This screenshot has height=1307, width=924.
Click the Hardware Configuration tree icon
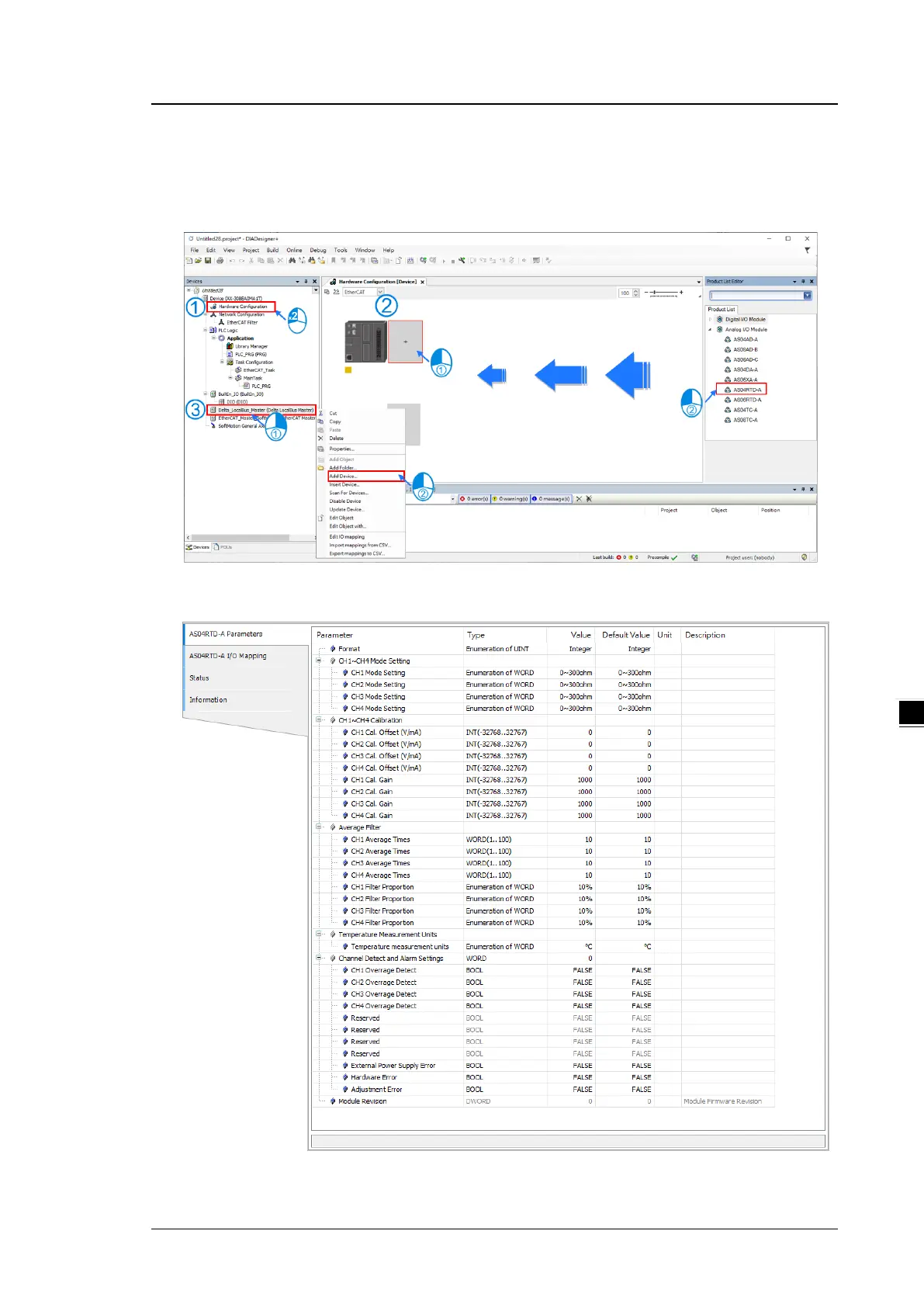[x=213, y=307]
